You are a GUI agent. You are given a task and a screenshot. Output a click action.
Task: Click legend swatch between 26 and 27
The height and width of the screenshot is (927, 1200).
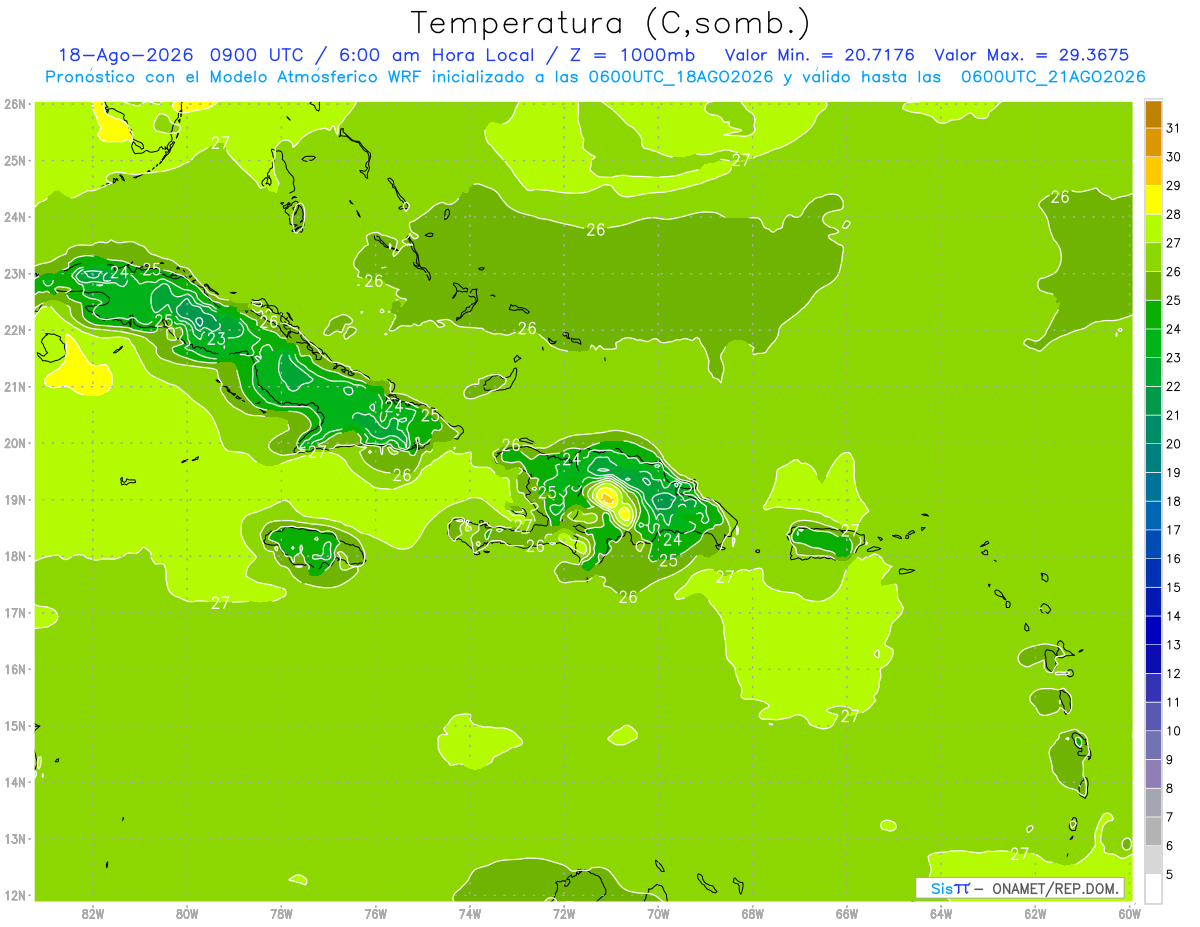tap(1153, 258)
